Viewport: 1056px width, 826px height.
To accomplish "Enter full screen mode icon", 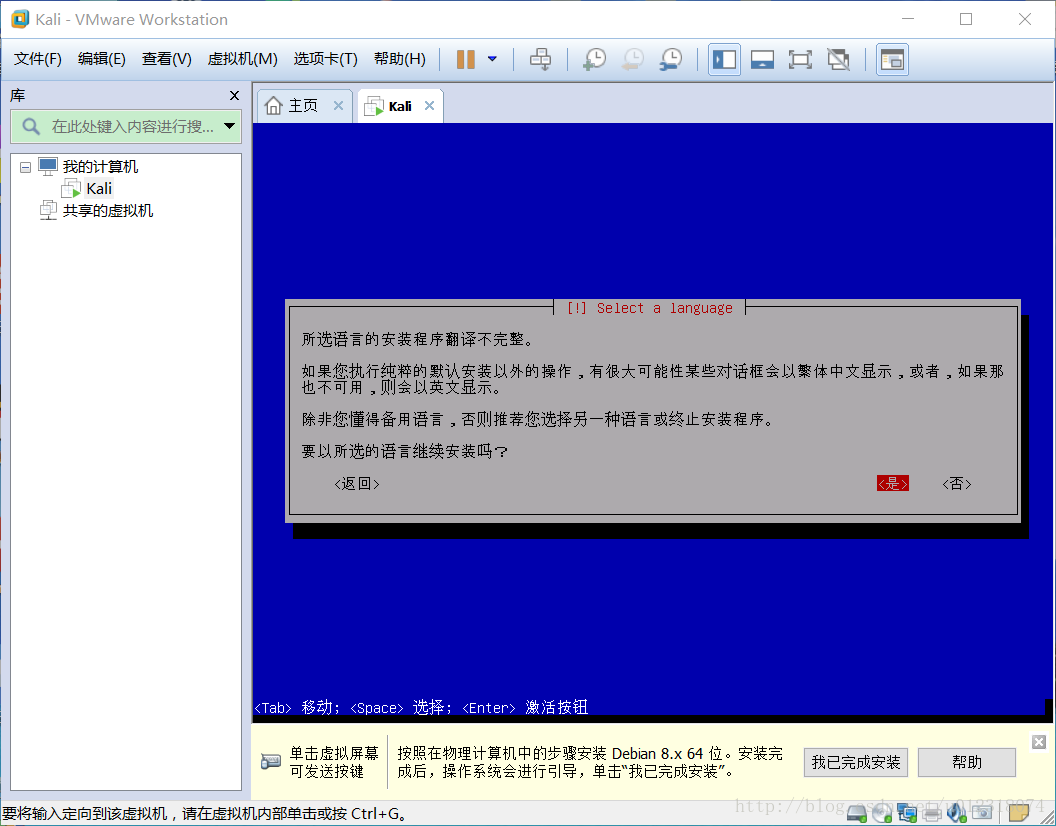I will (x=800, y=59).
